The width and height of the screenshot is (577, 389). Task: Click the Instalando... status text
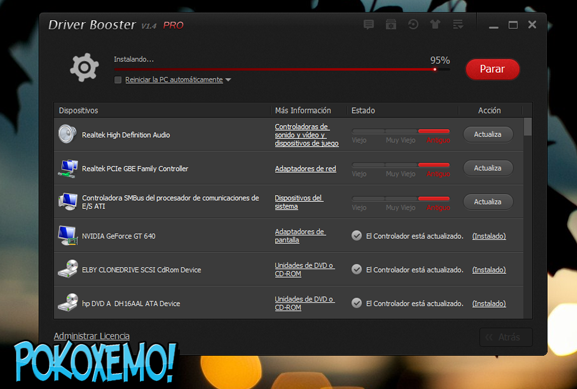[134, 59]
